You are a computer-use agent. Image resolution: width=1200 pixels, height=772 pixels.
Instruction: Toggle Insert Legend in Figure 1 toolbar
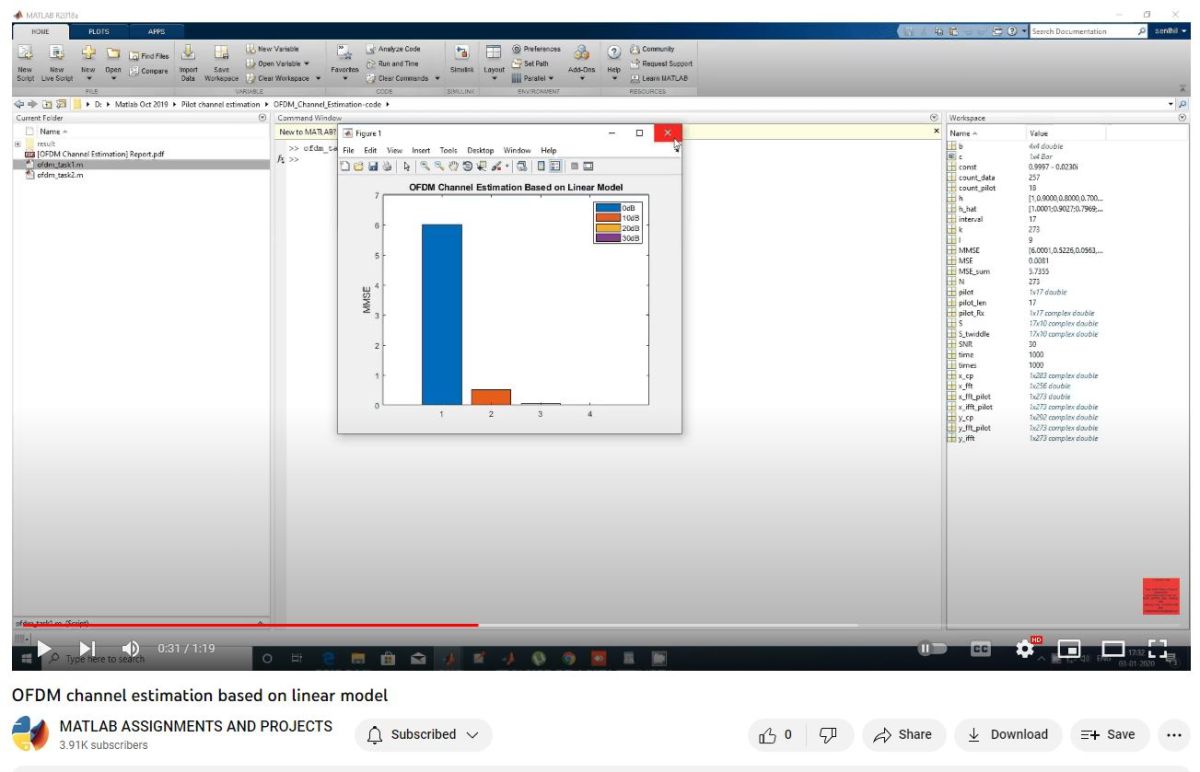coord(555,166)
